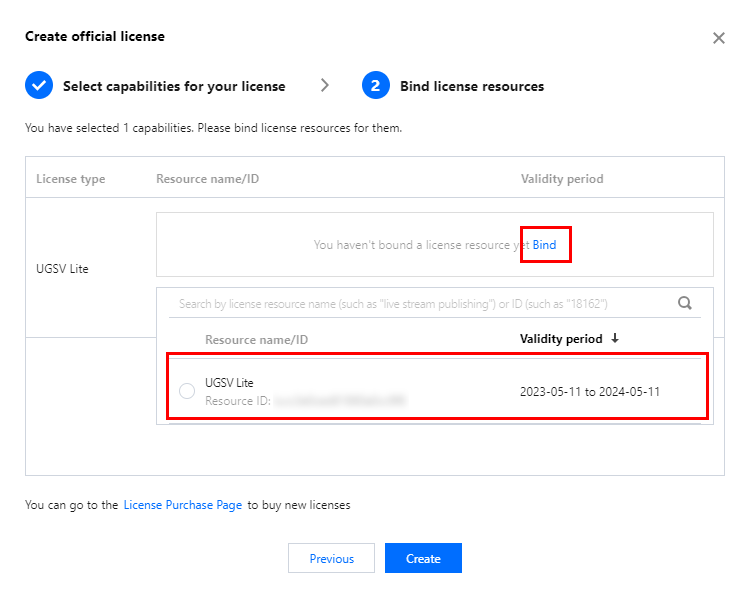Click the License type column header

tap(70, 179)
